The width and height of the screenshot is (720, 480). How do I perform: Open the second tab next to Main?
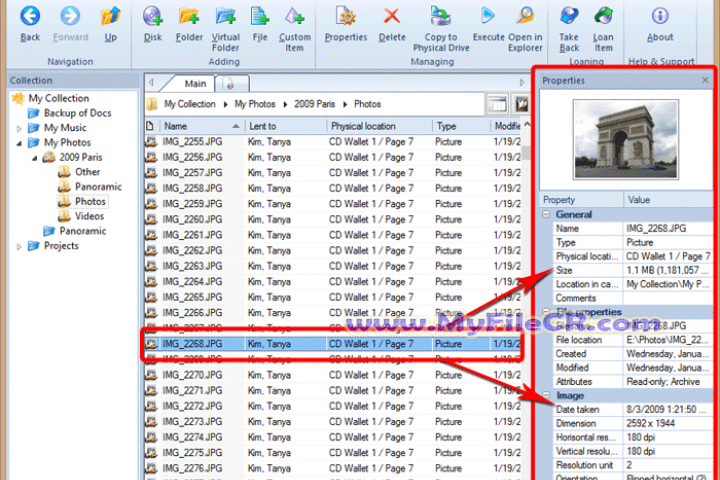tap(232, 84)
